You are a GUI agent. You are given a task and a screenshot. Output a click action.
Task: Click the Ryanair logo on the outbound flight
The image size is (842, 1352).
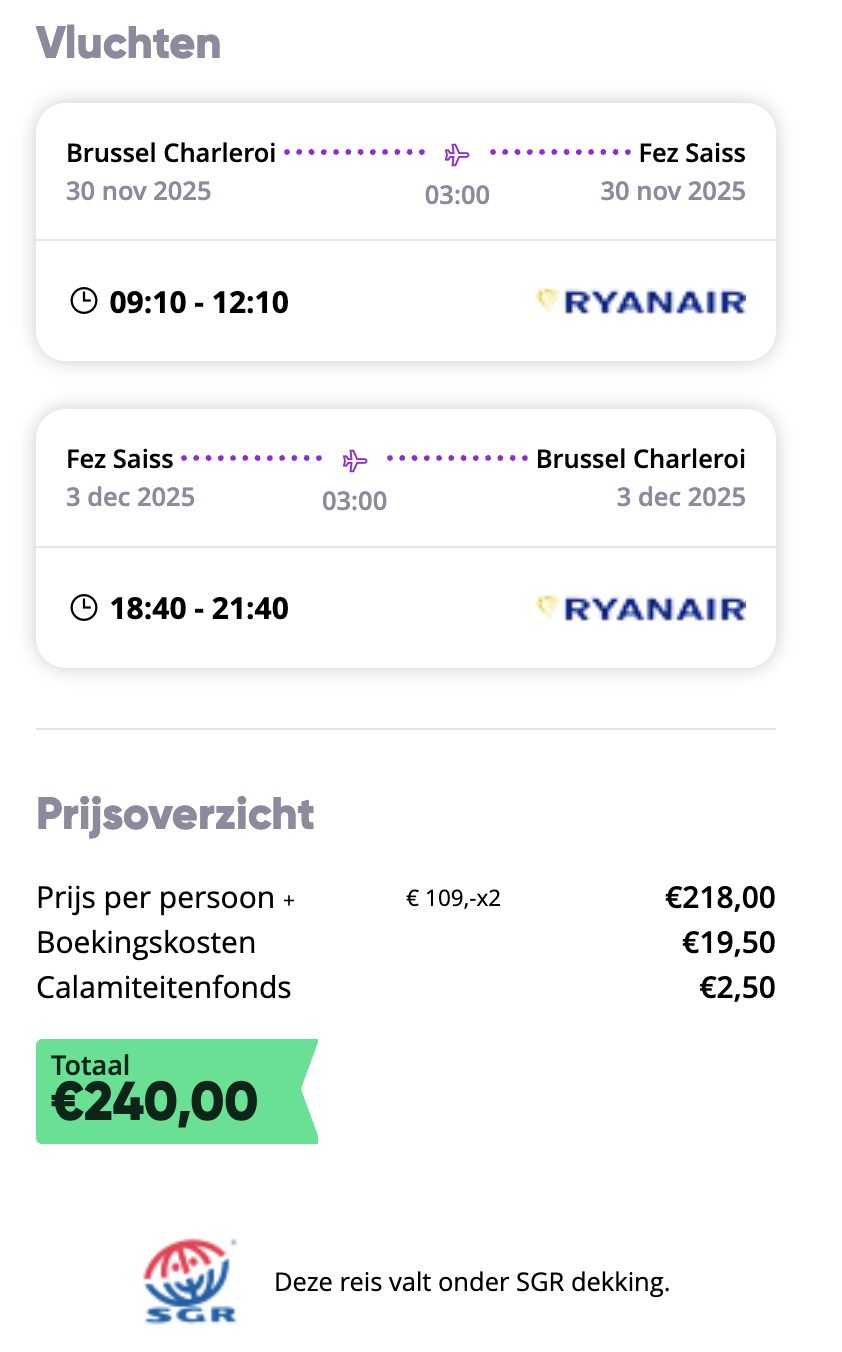(640, 300)
